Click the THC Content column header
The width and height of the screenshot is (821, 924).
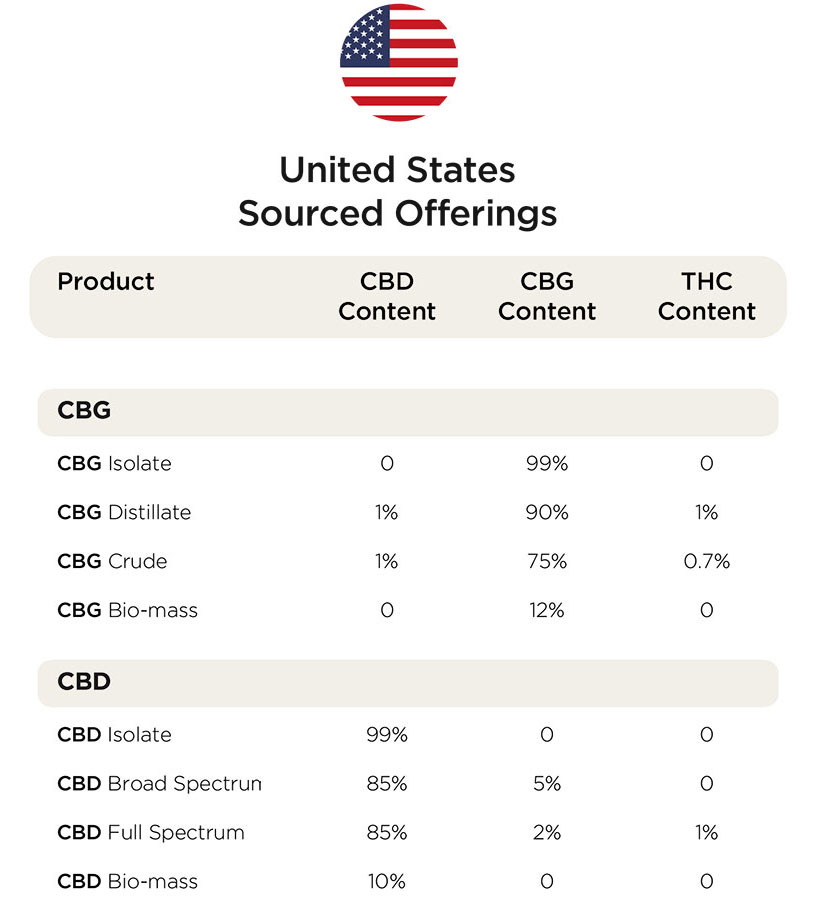(x=707, y=296)
